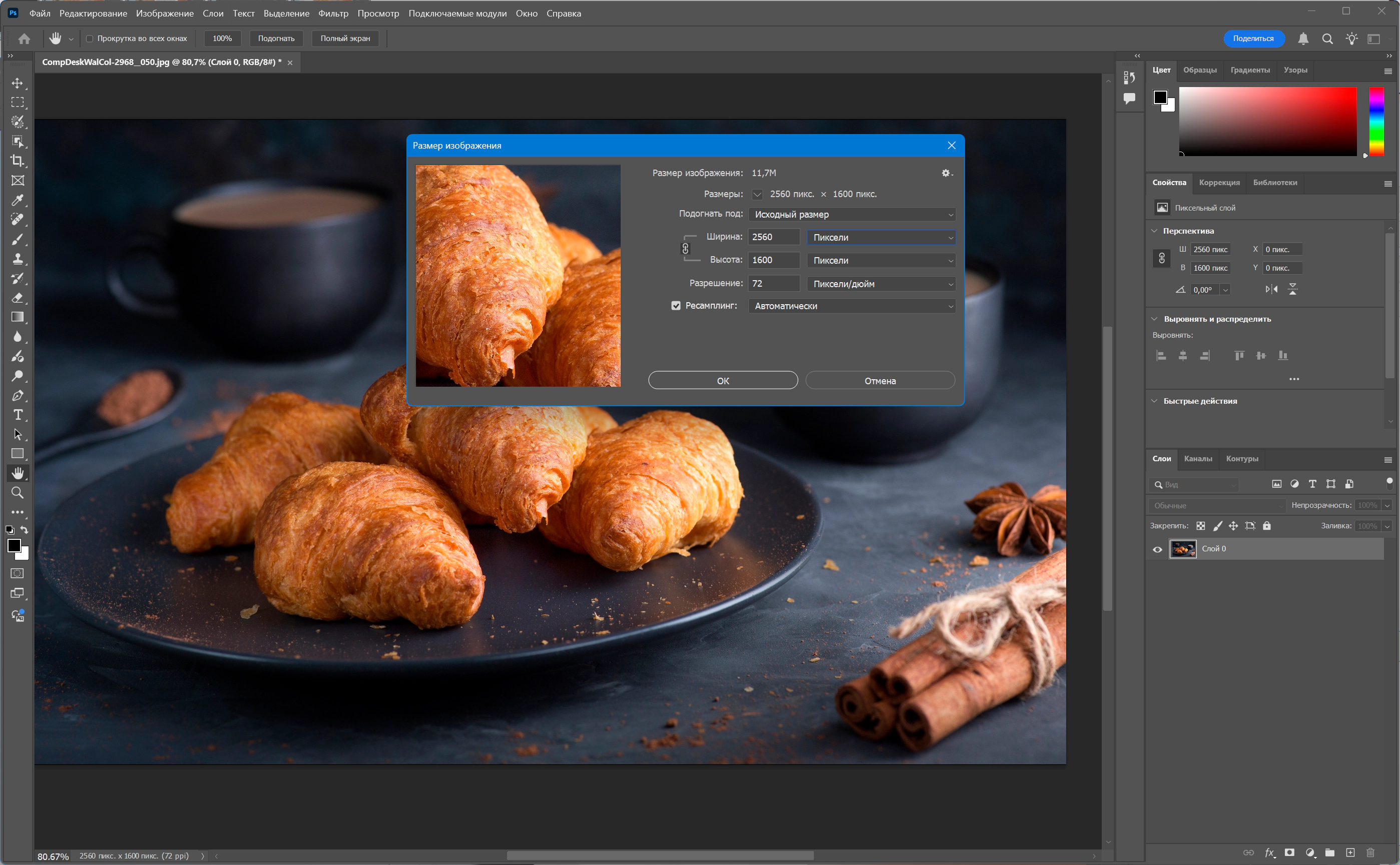Viewport: 1400px width, 865px height.
Task: Select the Zoom tool in toolbar
Action: (x=18, y=493)
